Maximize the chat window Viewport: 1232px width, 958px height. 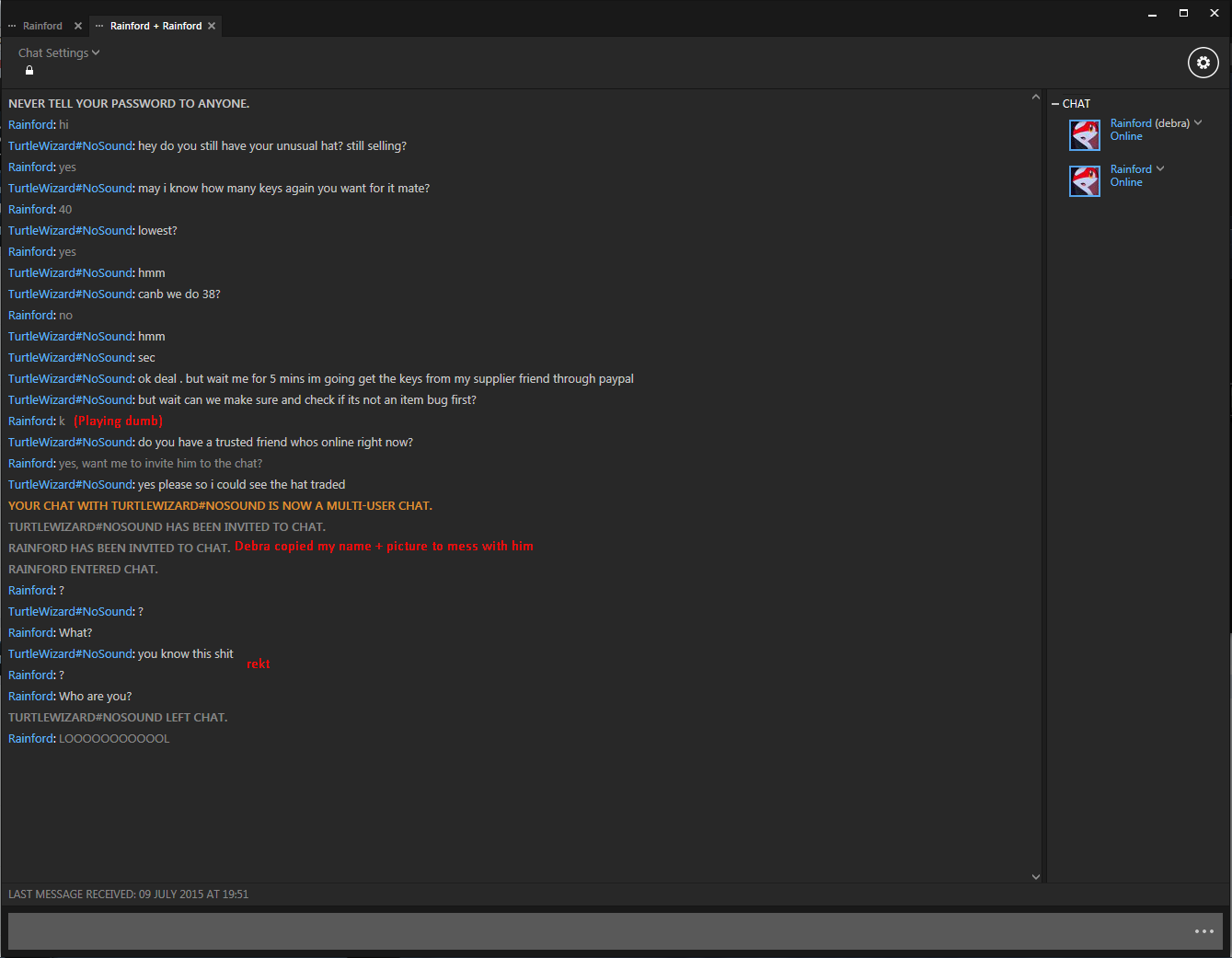pyautogui.click(x=1183, y=13)
